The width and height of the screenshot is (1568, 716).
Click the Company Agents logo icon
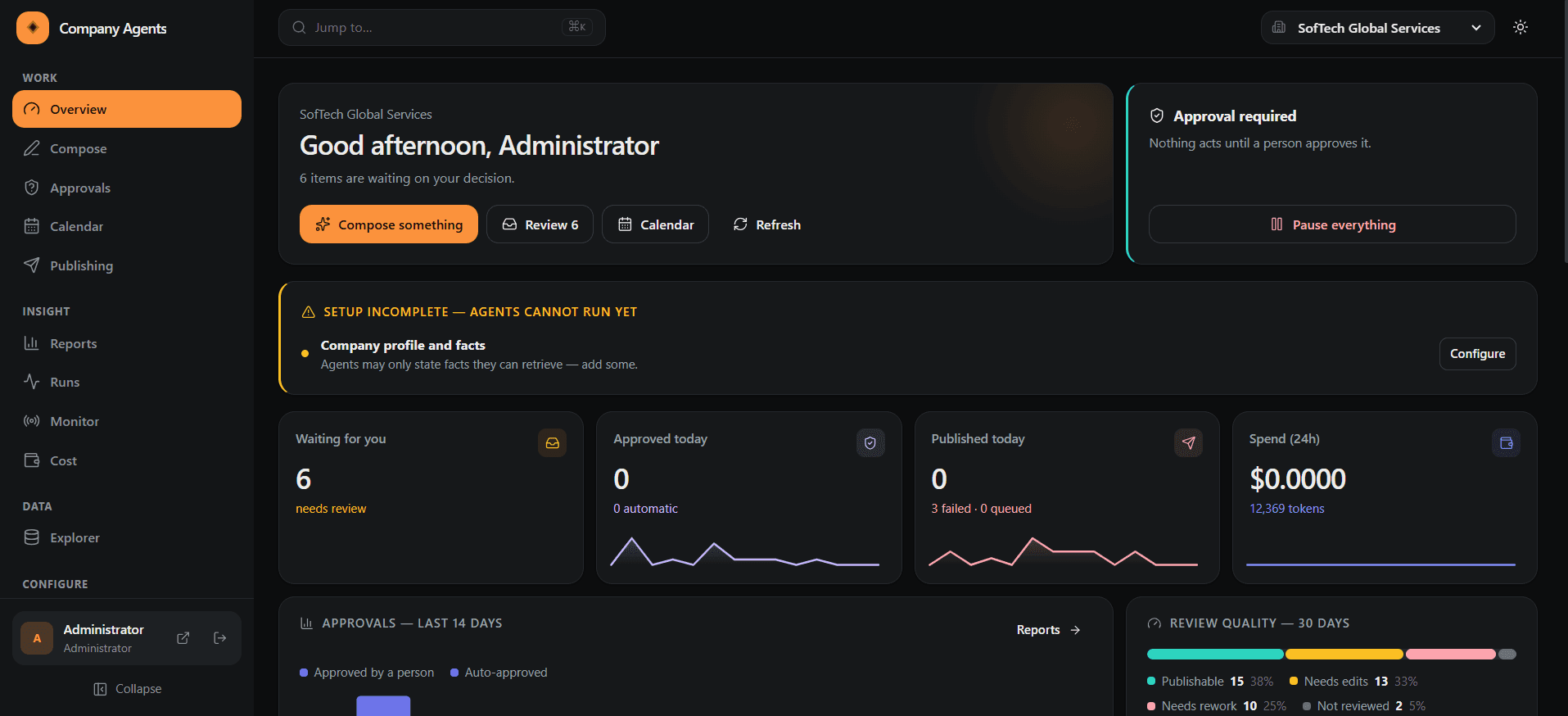33,28
